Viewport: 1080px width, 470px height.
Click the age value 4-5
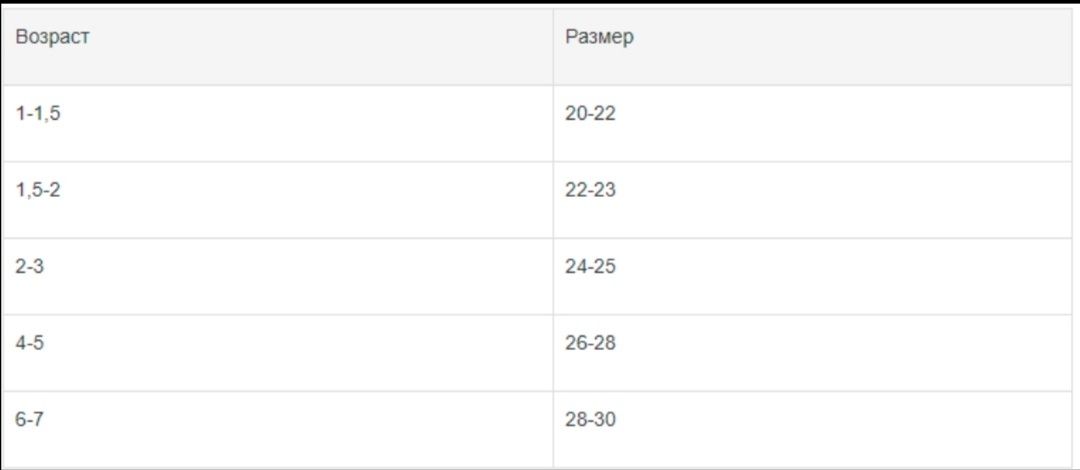click(x=30, y=343)
